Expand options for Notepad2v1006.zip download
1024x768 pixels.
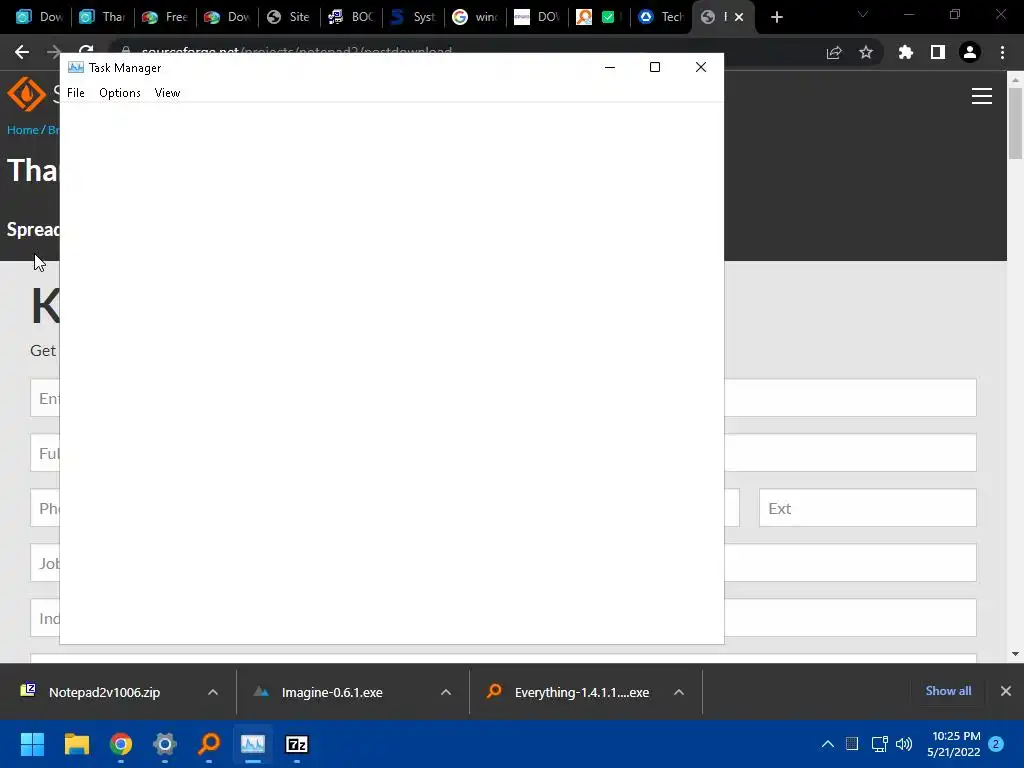coord(213,692)
